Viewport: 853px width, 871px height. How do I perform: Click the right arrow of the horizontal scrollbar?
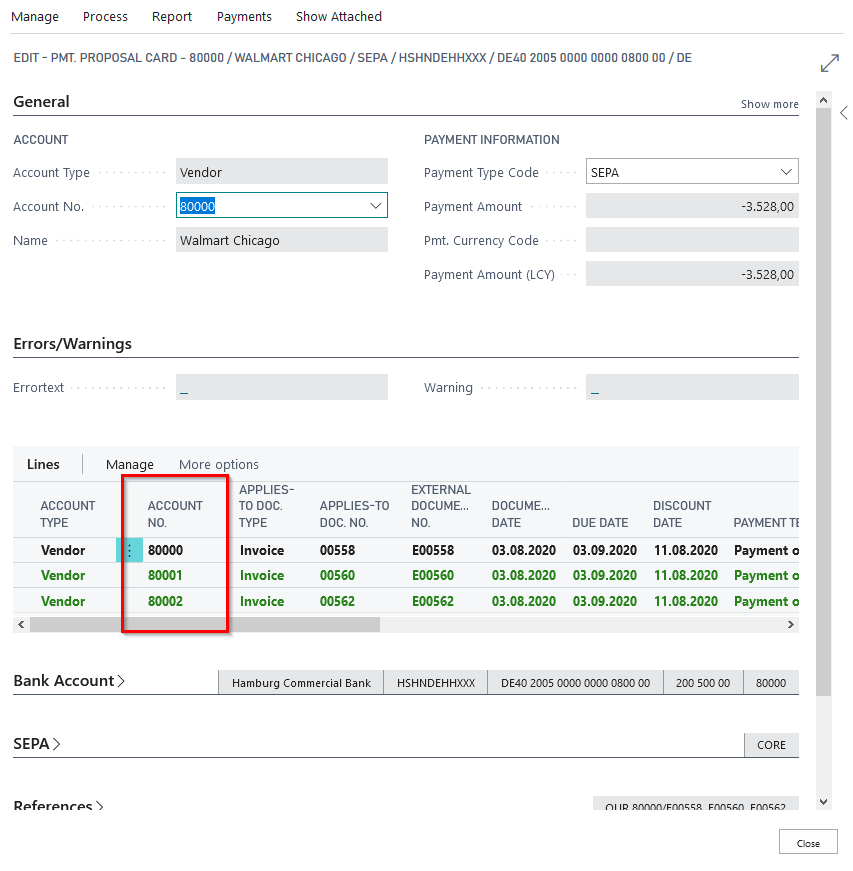(791, 623)
